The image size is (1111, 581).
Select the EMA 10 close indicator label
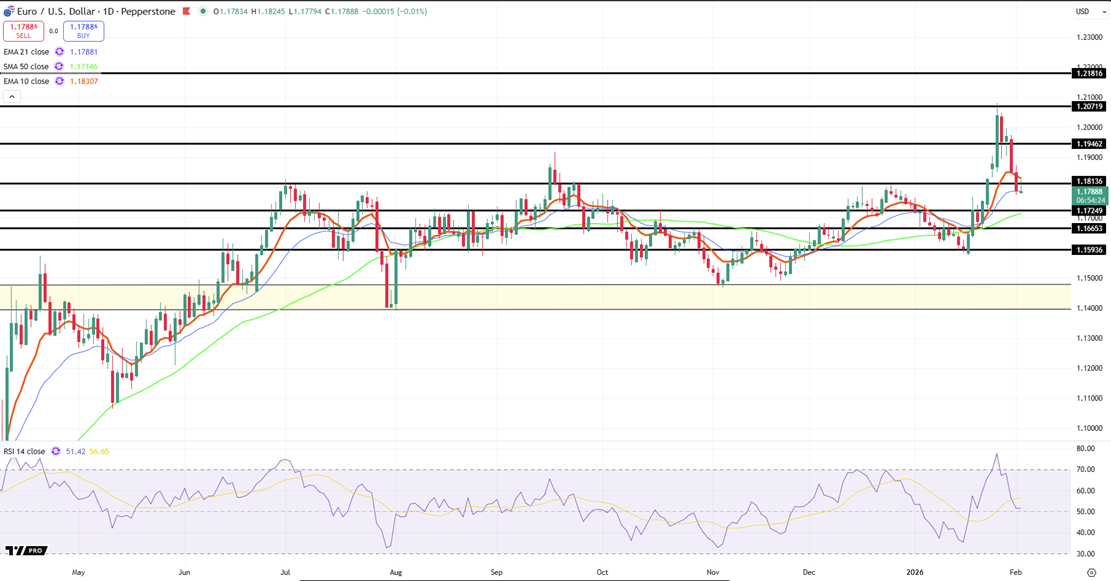coord(26,81)
